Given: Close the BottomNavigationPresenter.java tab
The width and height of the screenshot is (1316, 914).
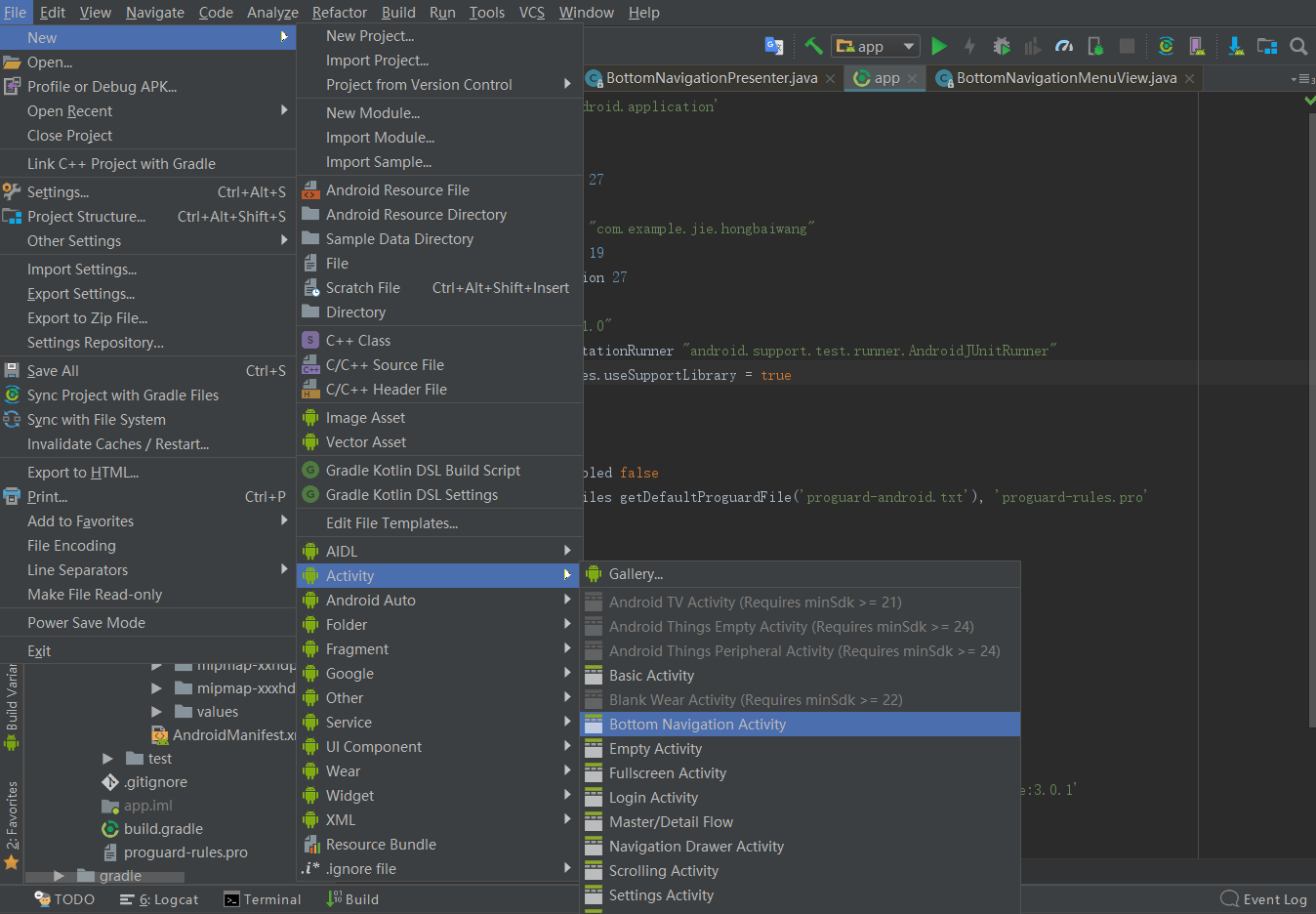Looking at the screenshot, I should pyautogui.click(x=830, y=78).
